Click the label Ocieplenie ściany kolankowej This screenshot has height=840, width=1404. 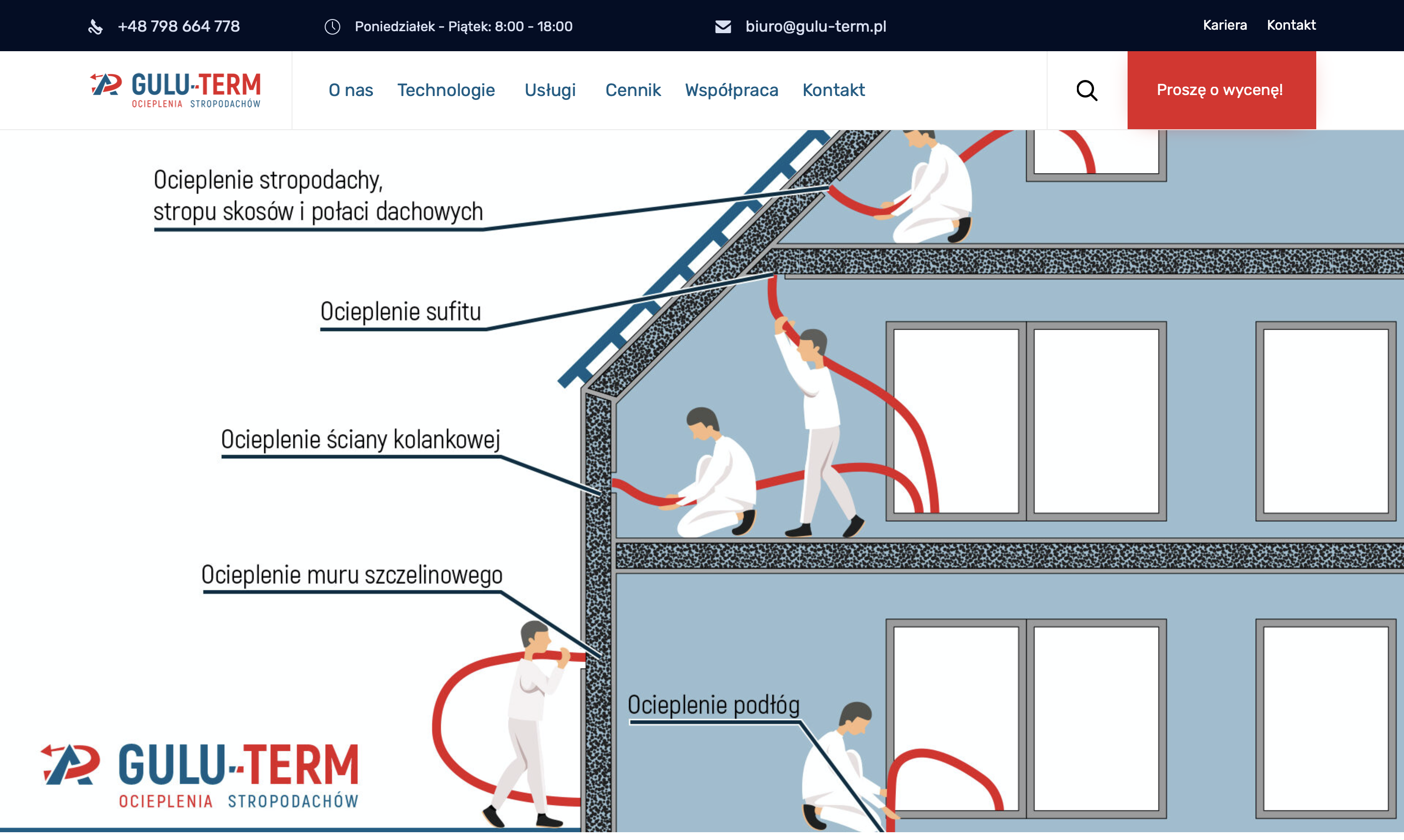[x=360, y=439]
